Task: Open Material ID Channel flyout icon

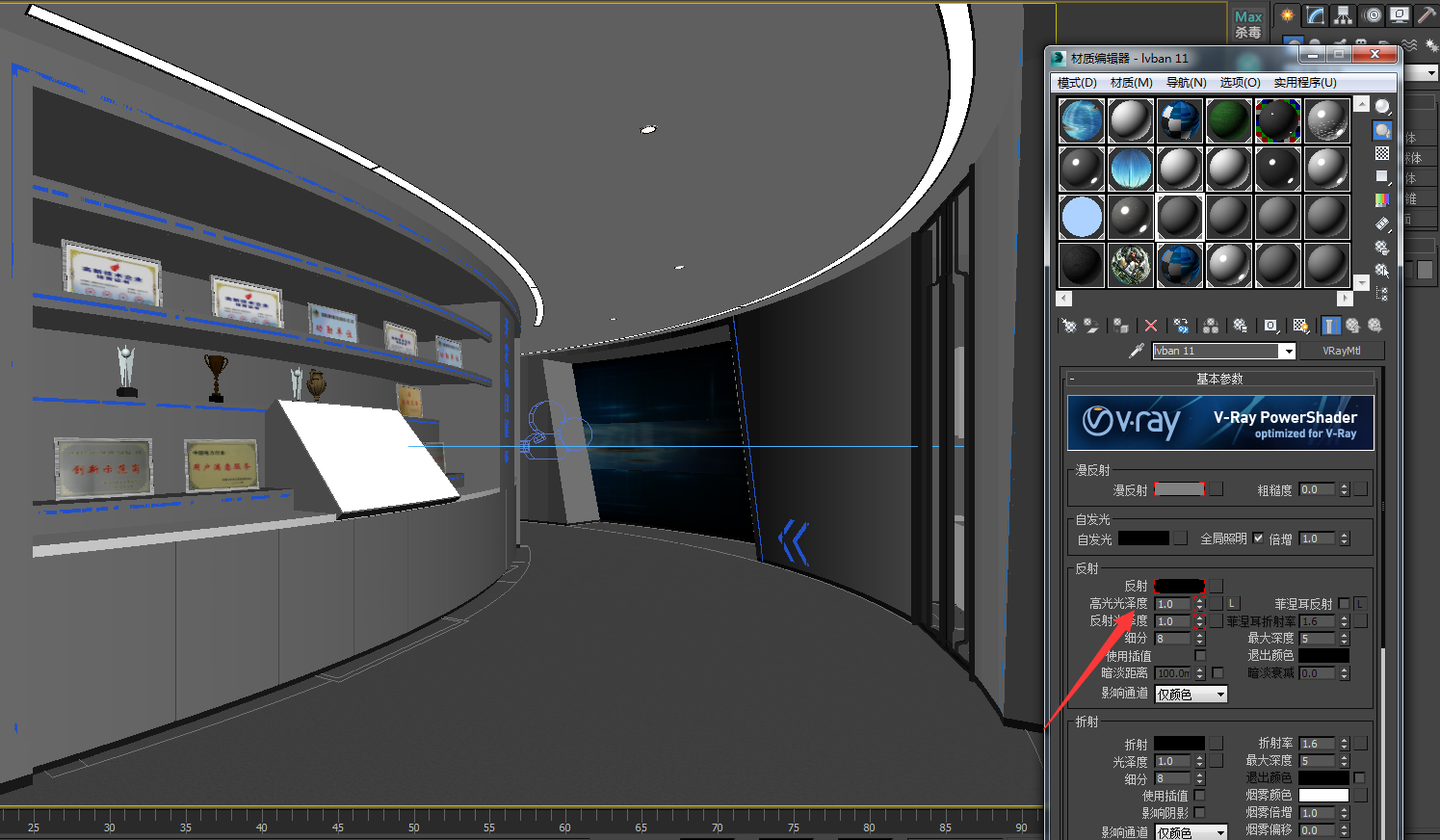Action: tap(1271, 325)
